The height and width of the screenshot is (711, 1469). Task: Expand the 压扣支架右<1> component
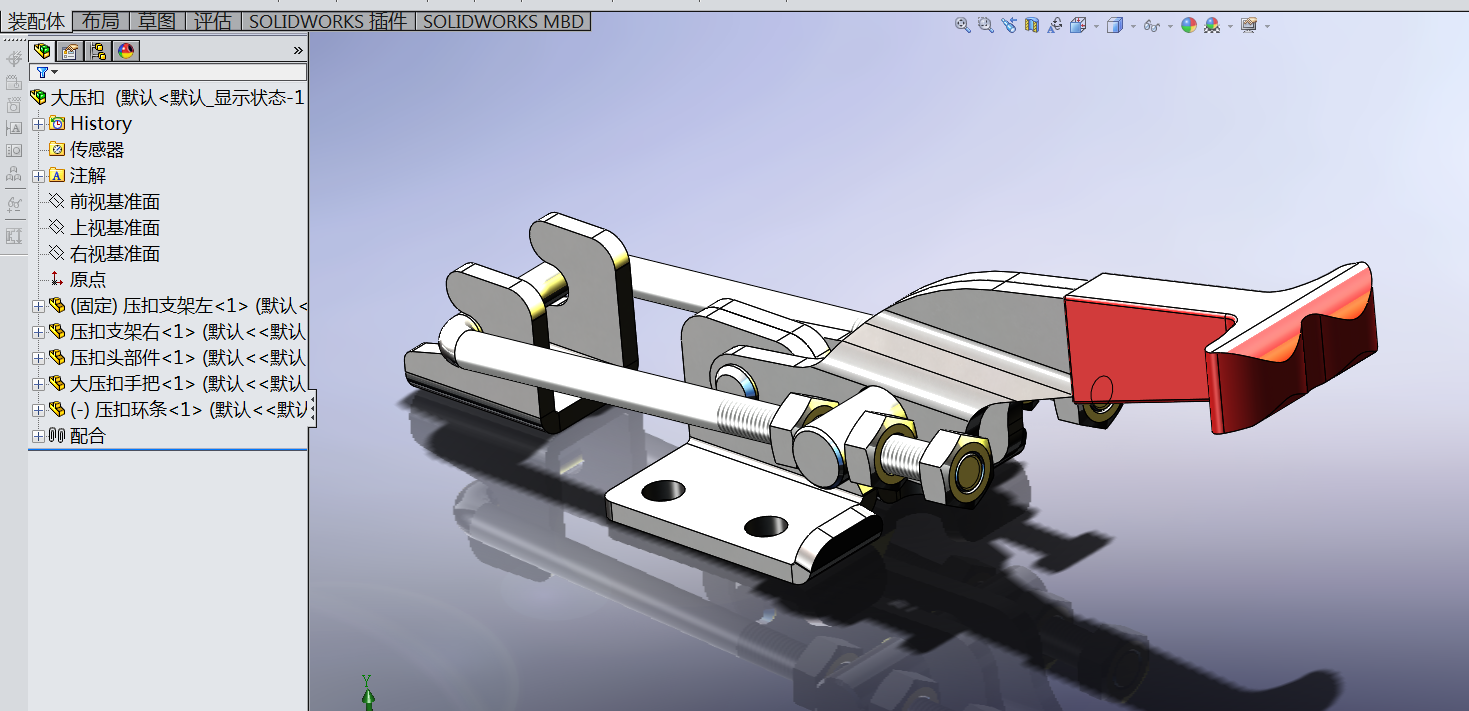38,332
